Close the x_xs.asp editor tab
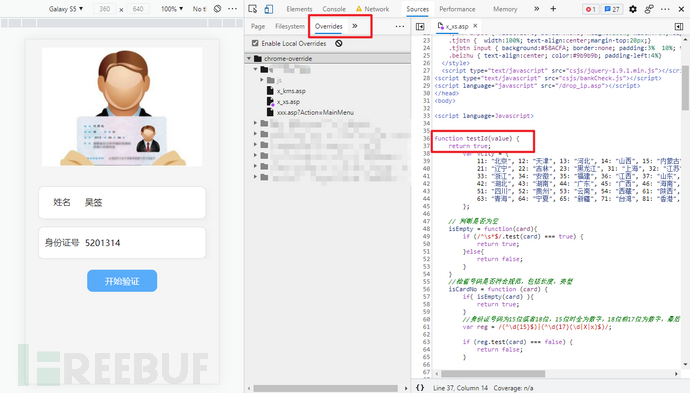 (x=475, y=26)
